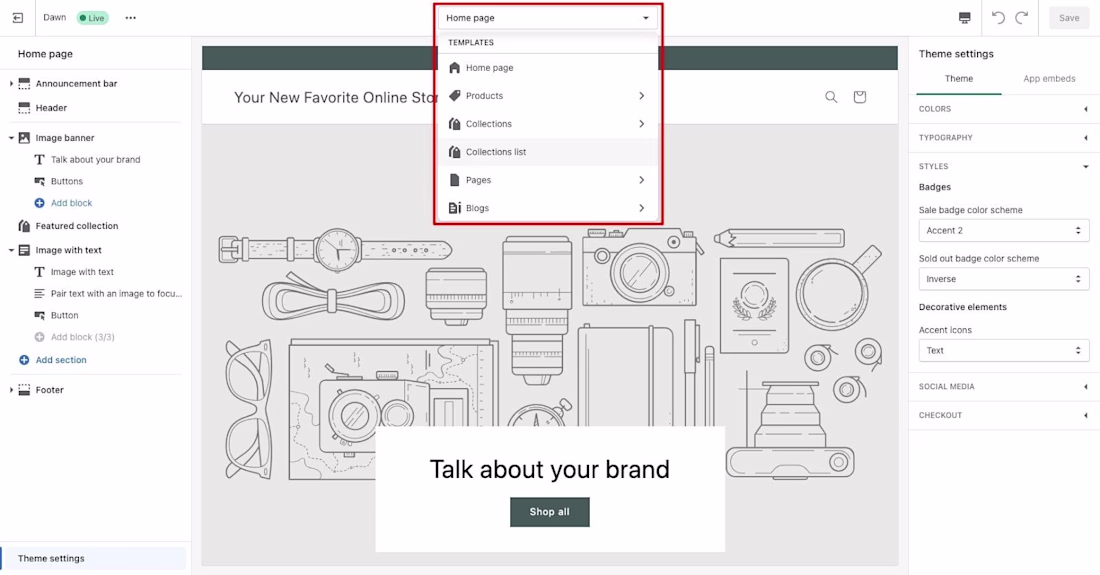
Task: Expand the Pages submenu chevron
Action: click(641, 180)
